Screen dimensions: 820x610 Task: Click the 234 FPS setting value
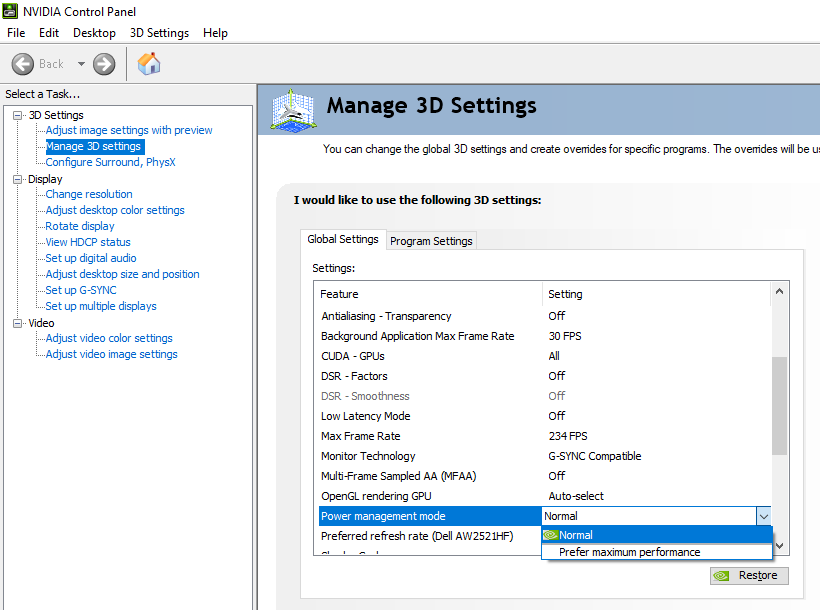coord(568,436)
